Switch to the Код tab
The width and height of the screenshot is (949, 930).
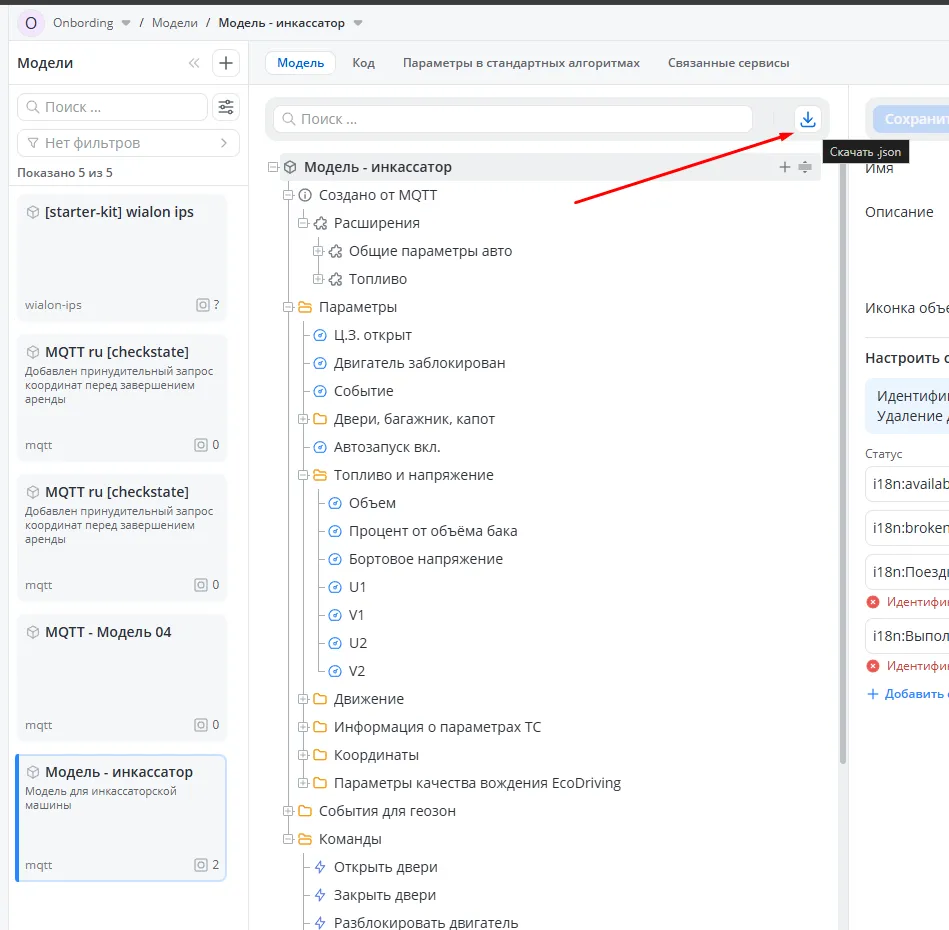click(363, 63)
